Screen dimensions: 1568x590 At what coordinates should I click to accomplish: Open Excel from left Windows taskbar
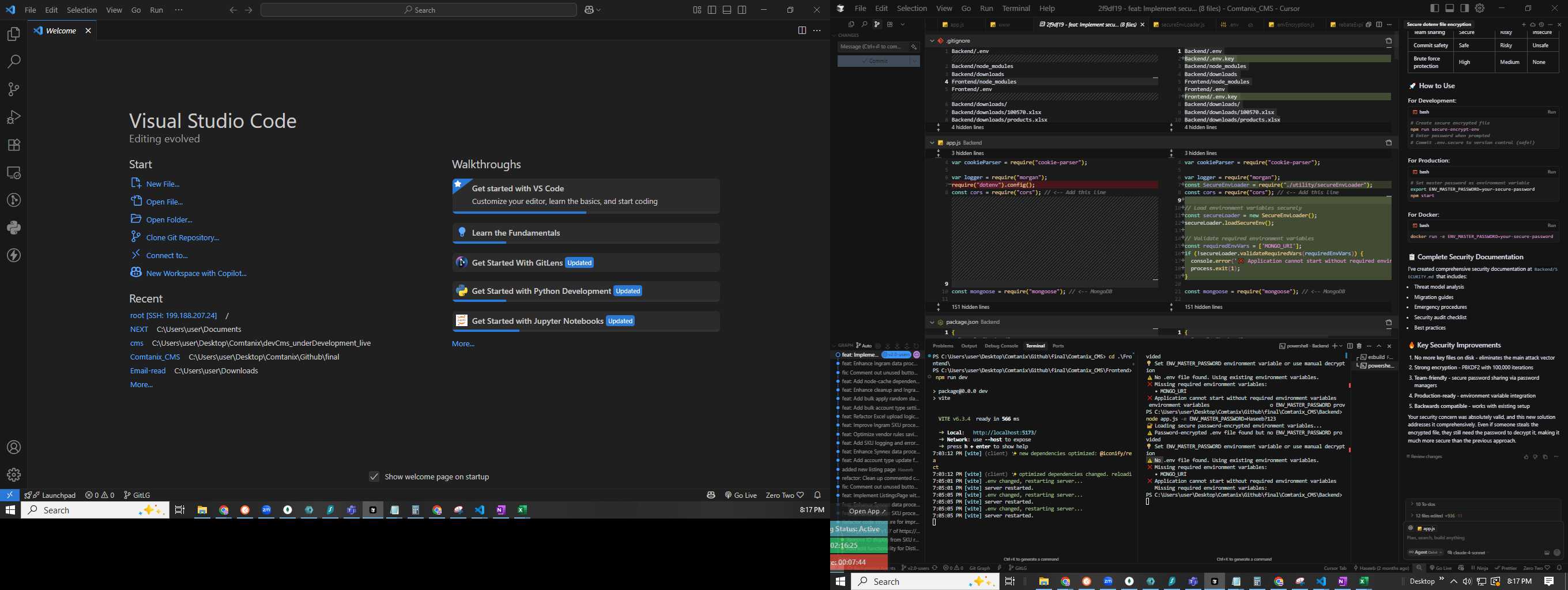pos(522,510)
